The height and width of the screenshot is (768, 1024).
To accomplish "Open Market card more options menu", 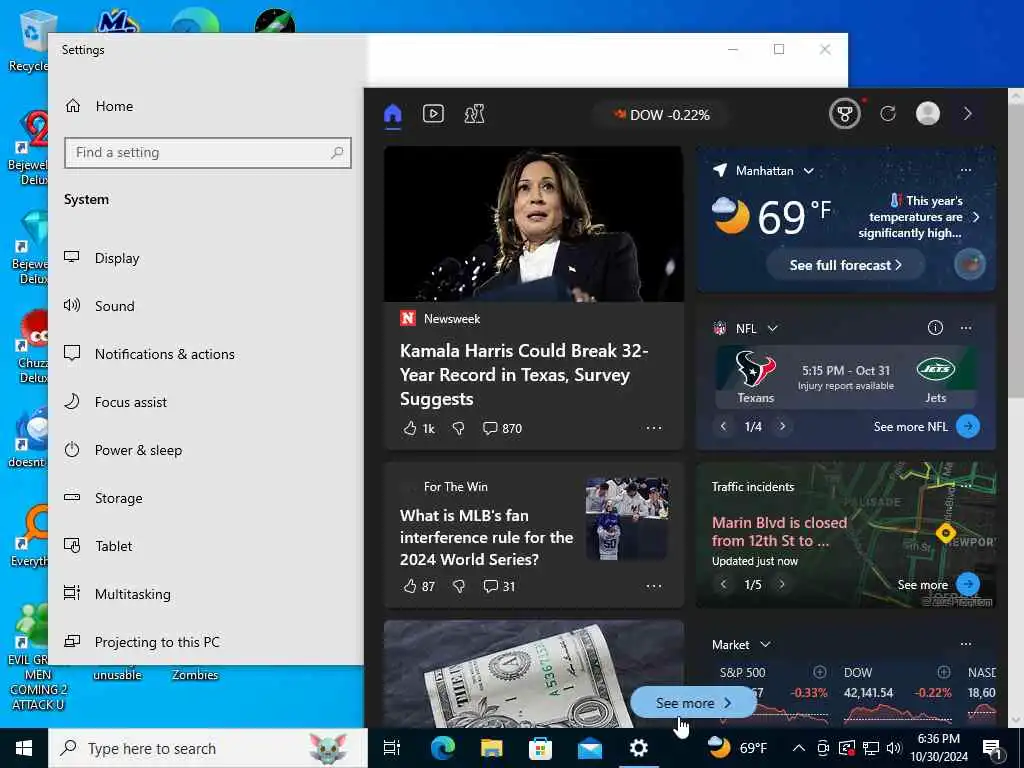I will 965,644.
